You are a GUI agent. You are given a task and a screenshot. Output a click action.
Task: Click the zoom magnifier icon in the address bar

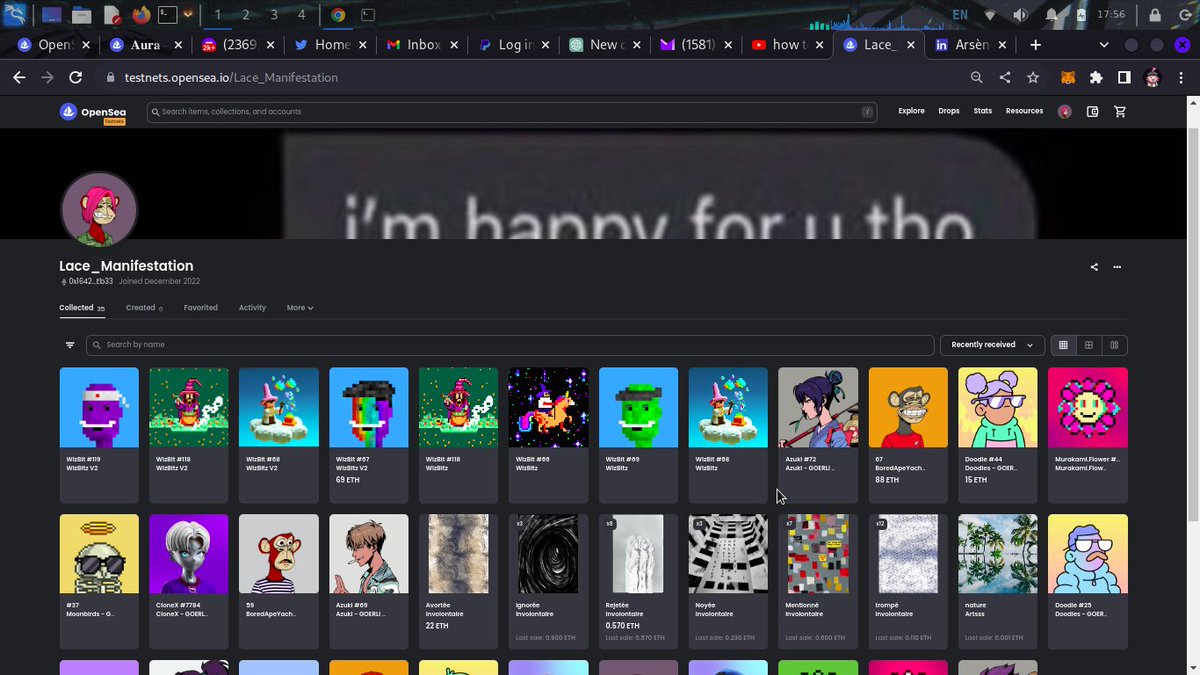coord(977,77)
